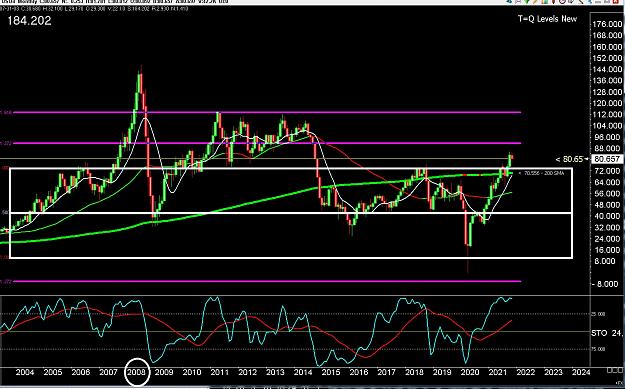Viewport: 625px width, 389px height.
Task: Select 160.000 on the price scale
Action: point(607,47)
